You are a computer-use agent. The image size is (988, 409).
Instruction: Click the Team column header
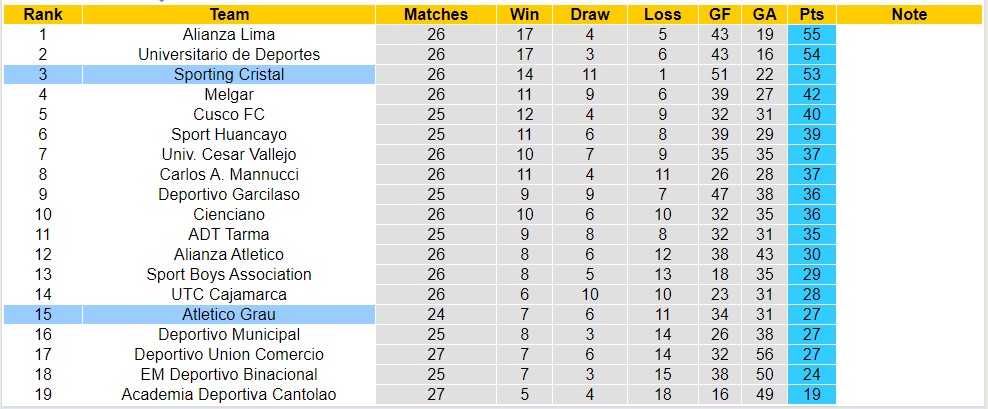[x=229, y=14]
